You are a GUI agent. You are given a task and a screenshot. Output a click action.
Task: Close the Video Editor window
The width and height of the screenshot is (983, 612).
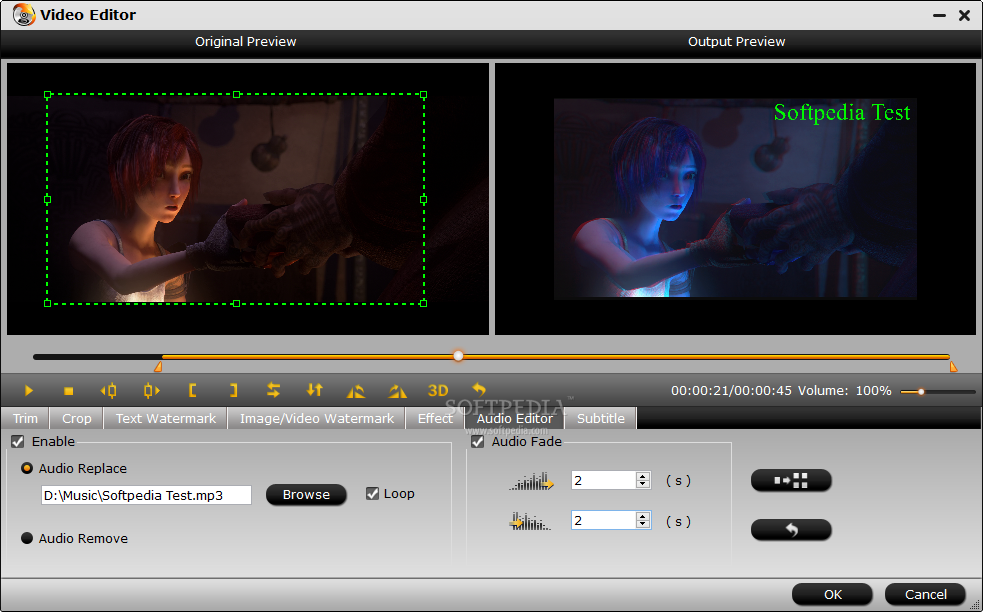click(x=965, y=16)
